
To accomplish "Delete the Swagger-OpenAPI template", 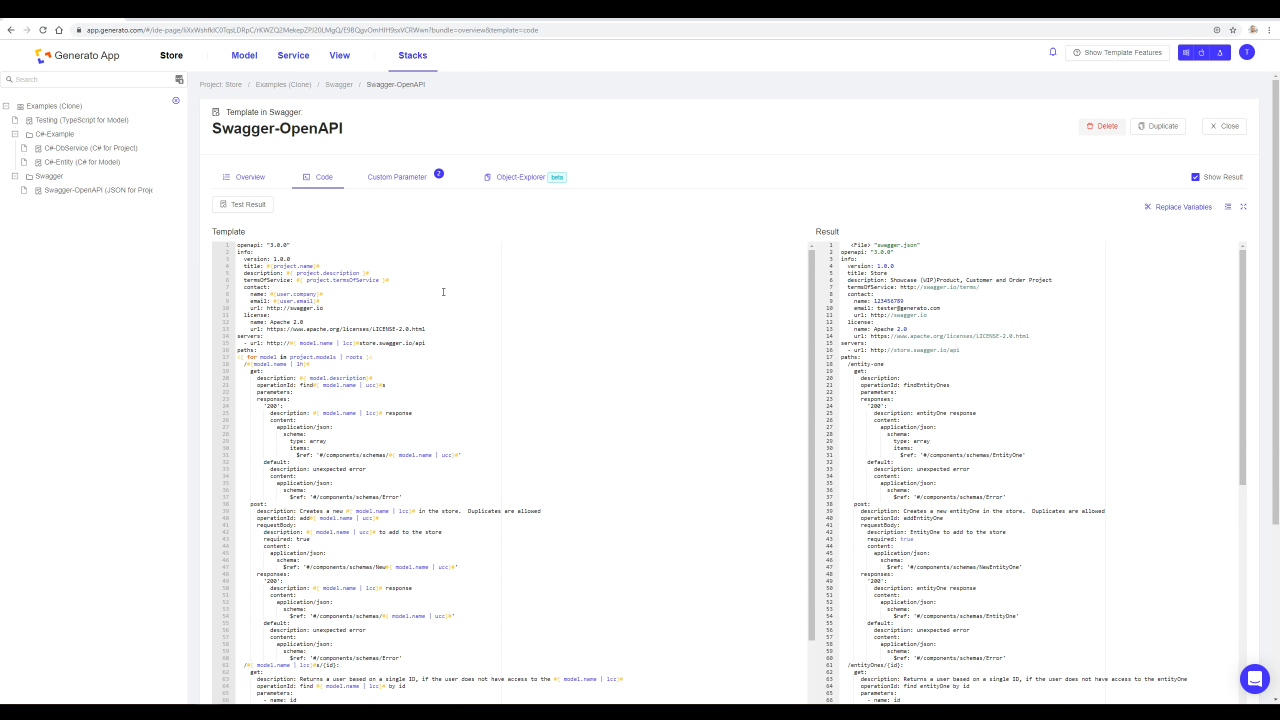I will click(x=1102, y=126).
